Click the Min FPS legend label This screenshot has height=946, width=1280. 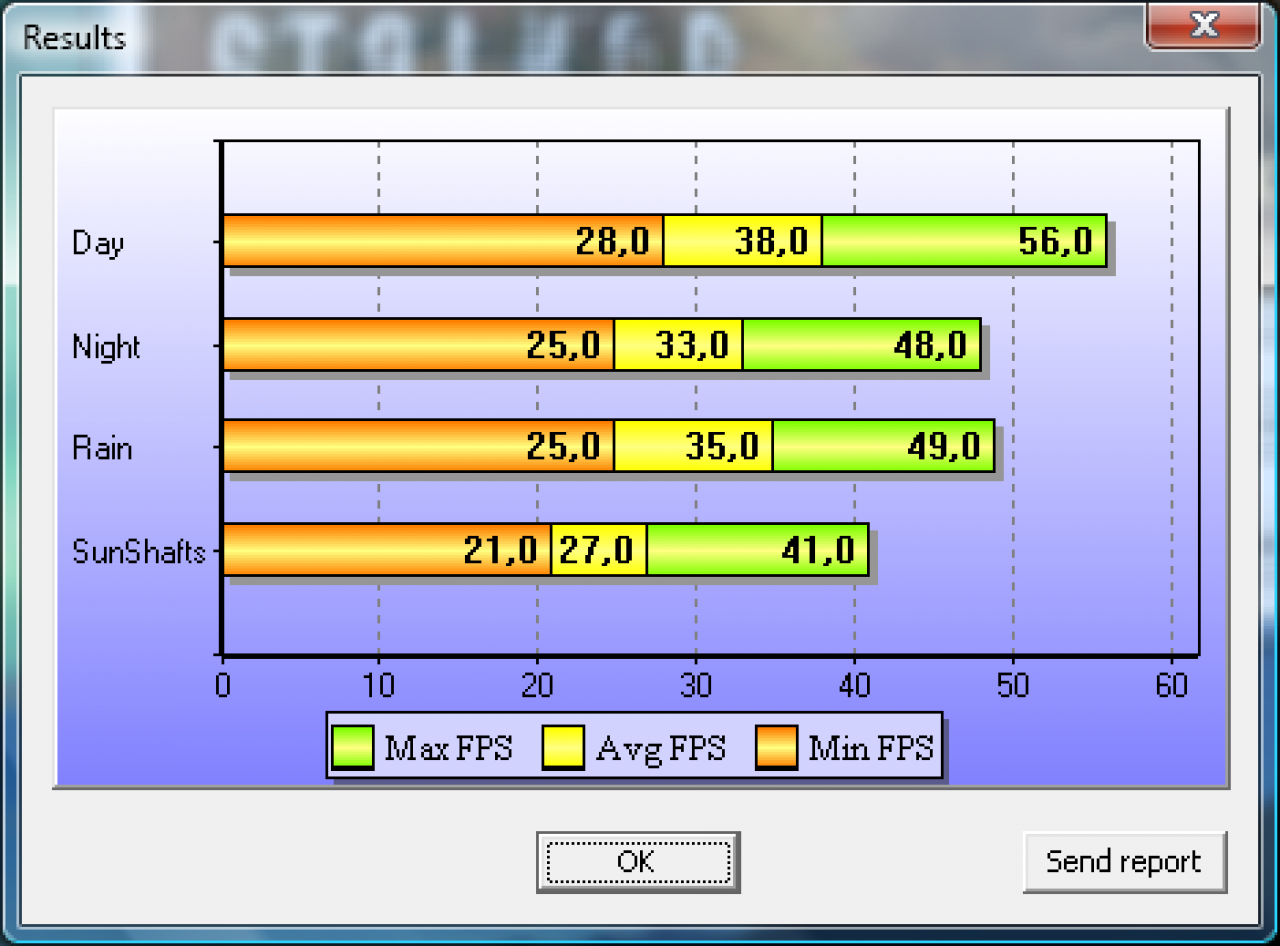(870, 748)
